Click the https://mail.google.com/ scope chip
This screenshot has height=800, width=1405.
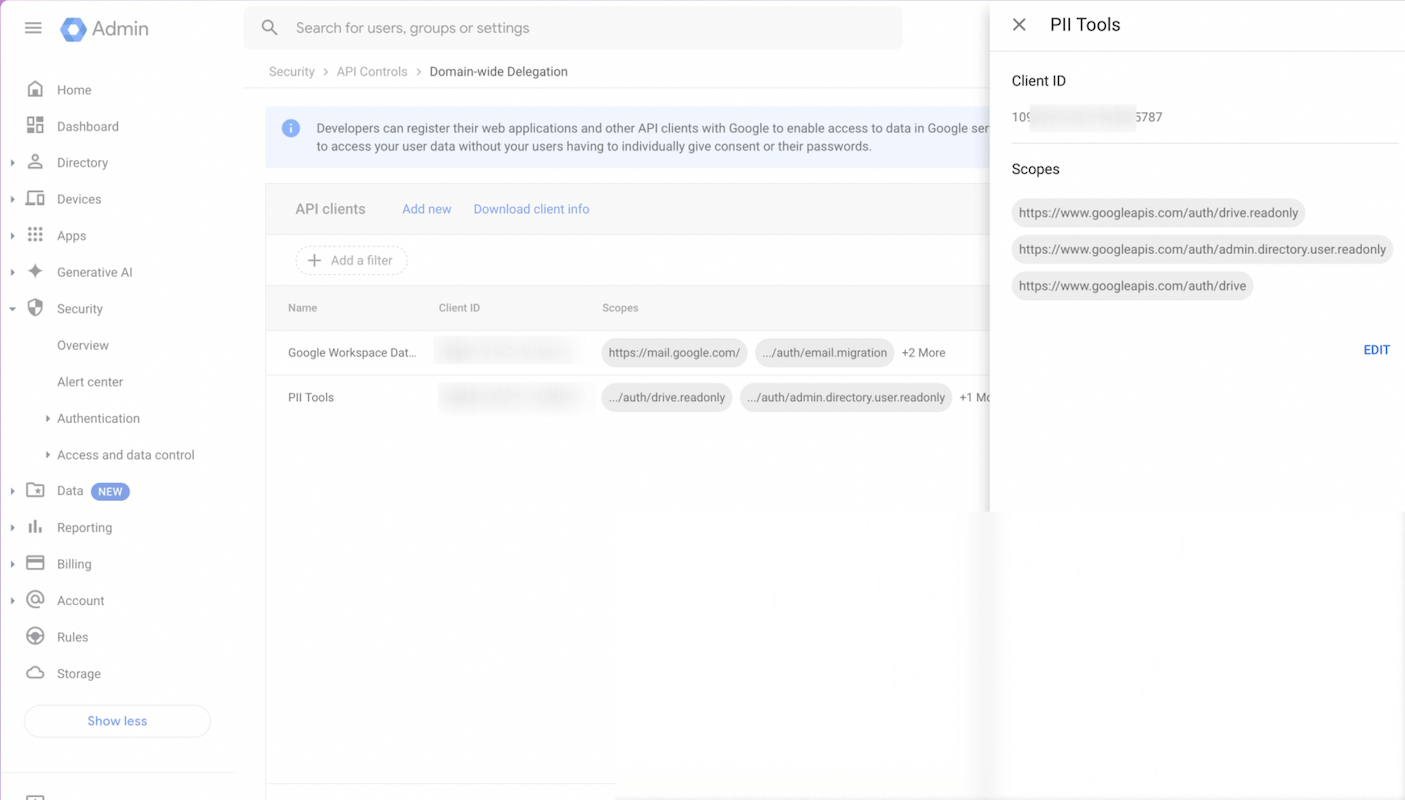[x=674, y=353]
